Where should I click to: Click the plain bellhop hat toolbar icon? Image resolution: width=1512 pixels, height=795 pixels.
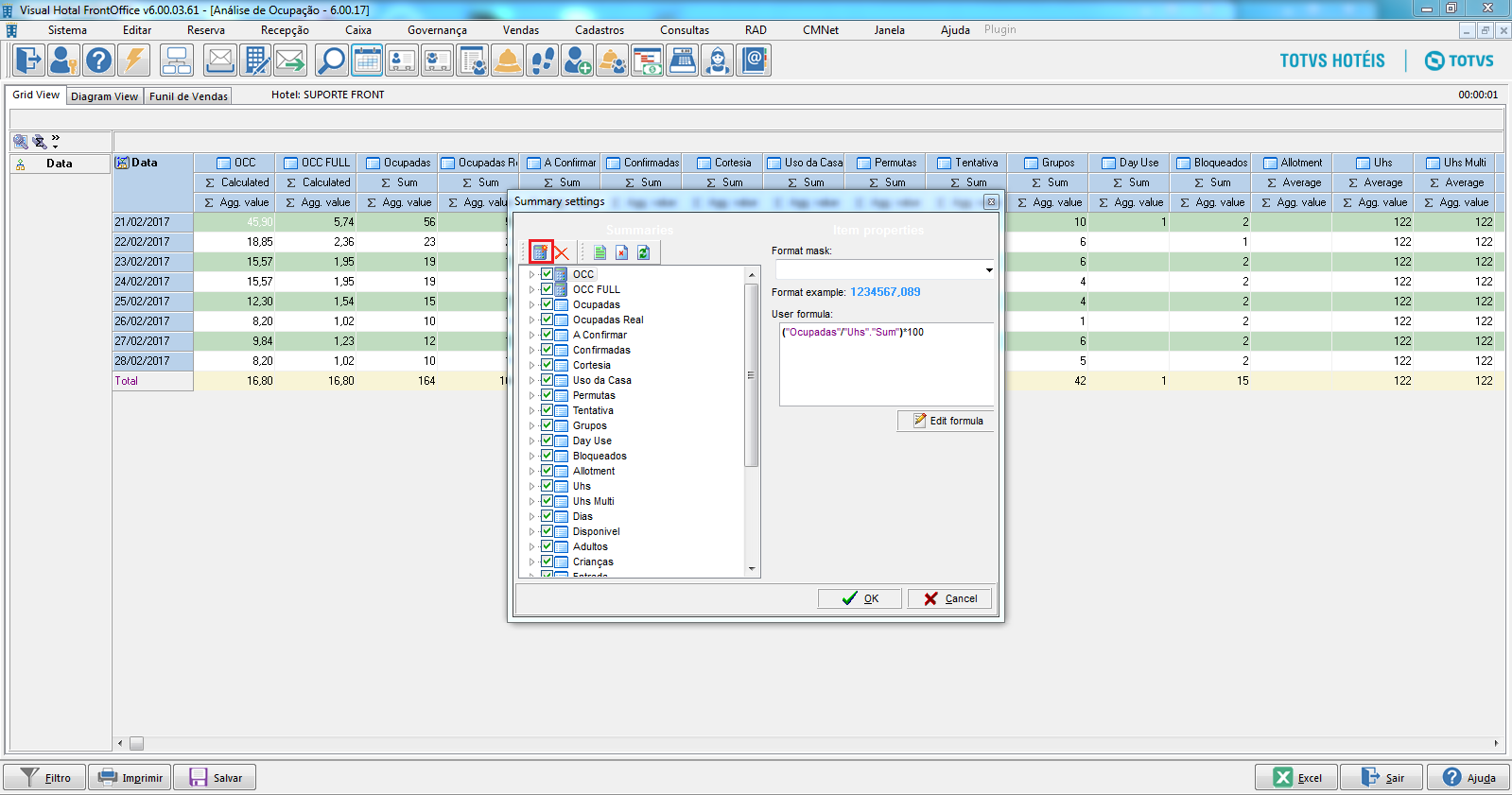(508, 60)
